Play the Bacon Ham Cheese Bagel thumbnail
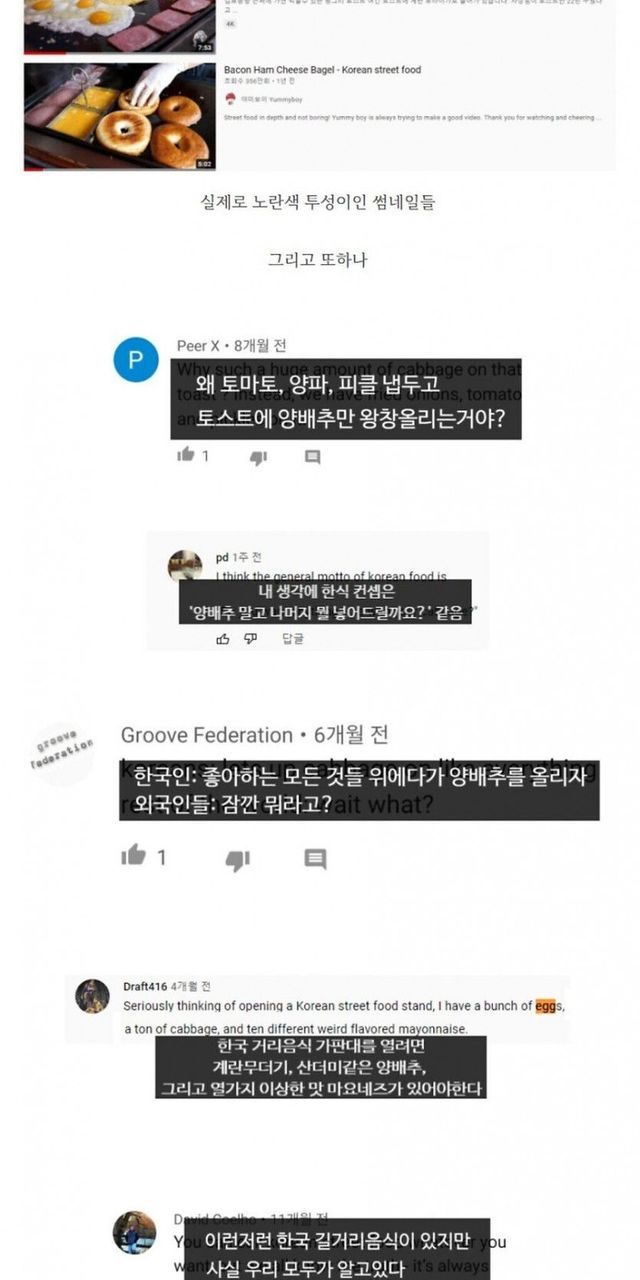 click(119, 116)
